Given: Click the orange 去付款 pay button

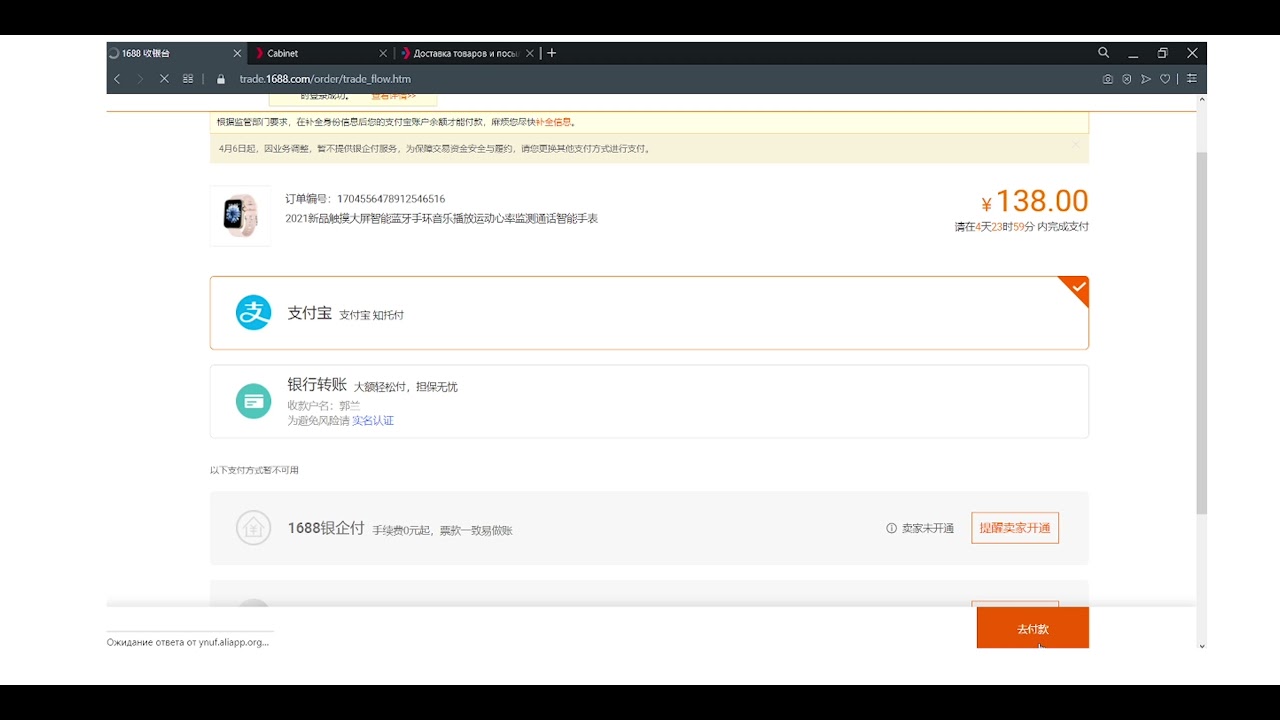Looking at the screenshot, I should 1033,628.
